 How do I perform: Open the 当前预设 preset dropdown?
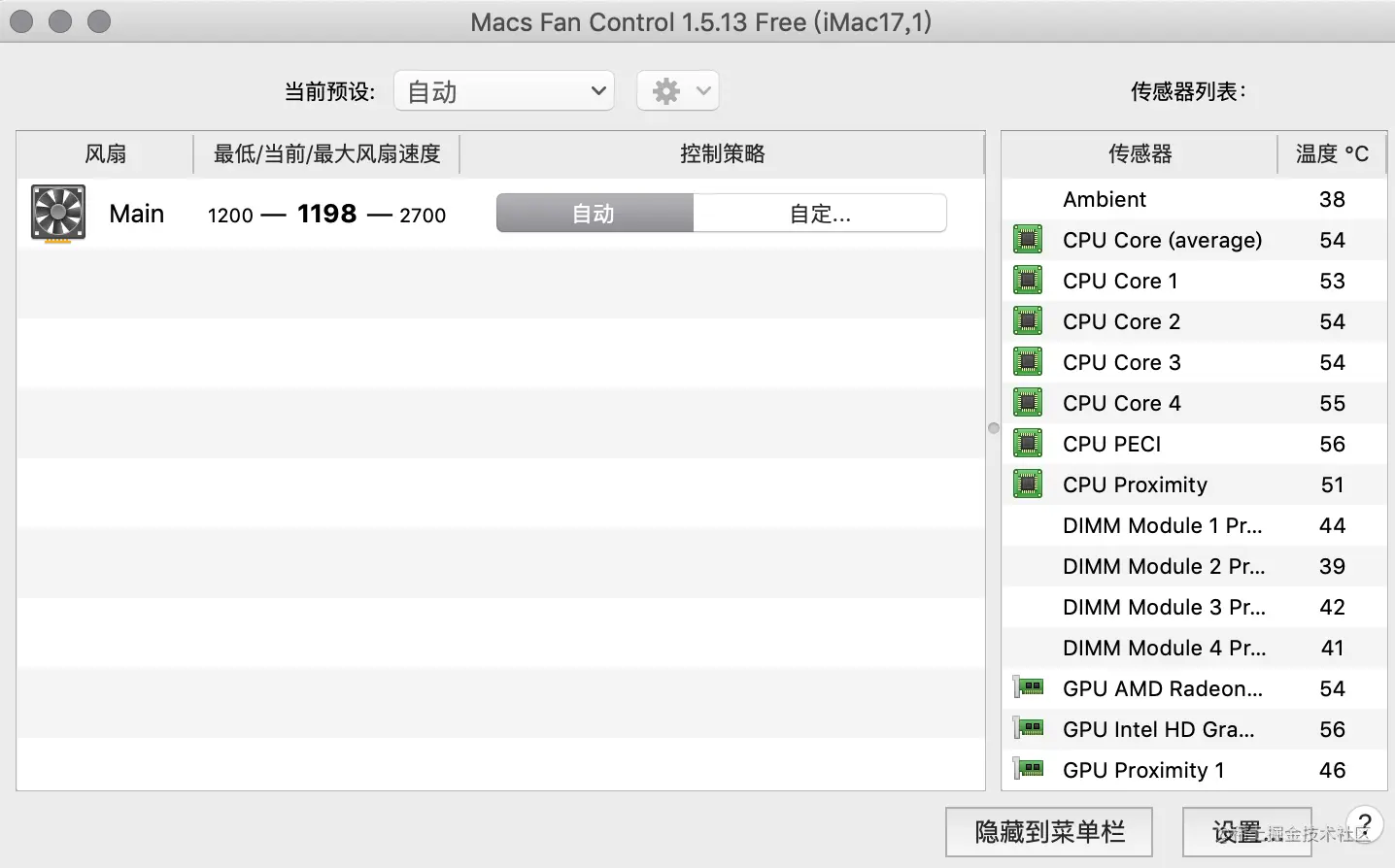coord(504,91)
